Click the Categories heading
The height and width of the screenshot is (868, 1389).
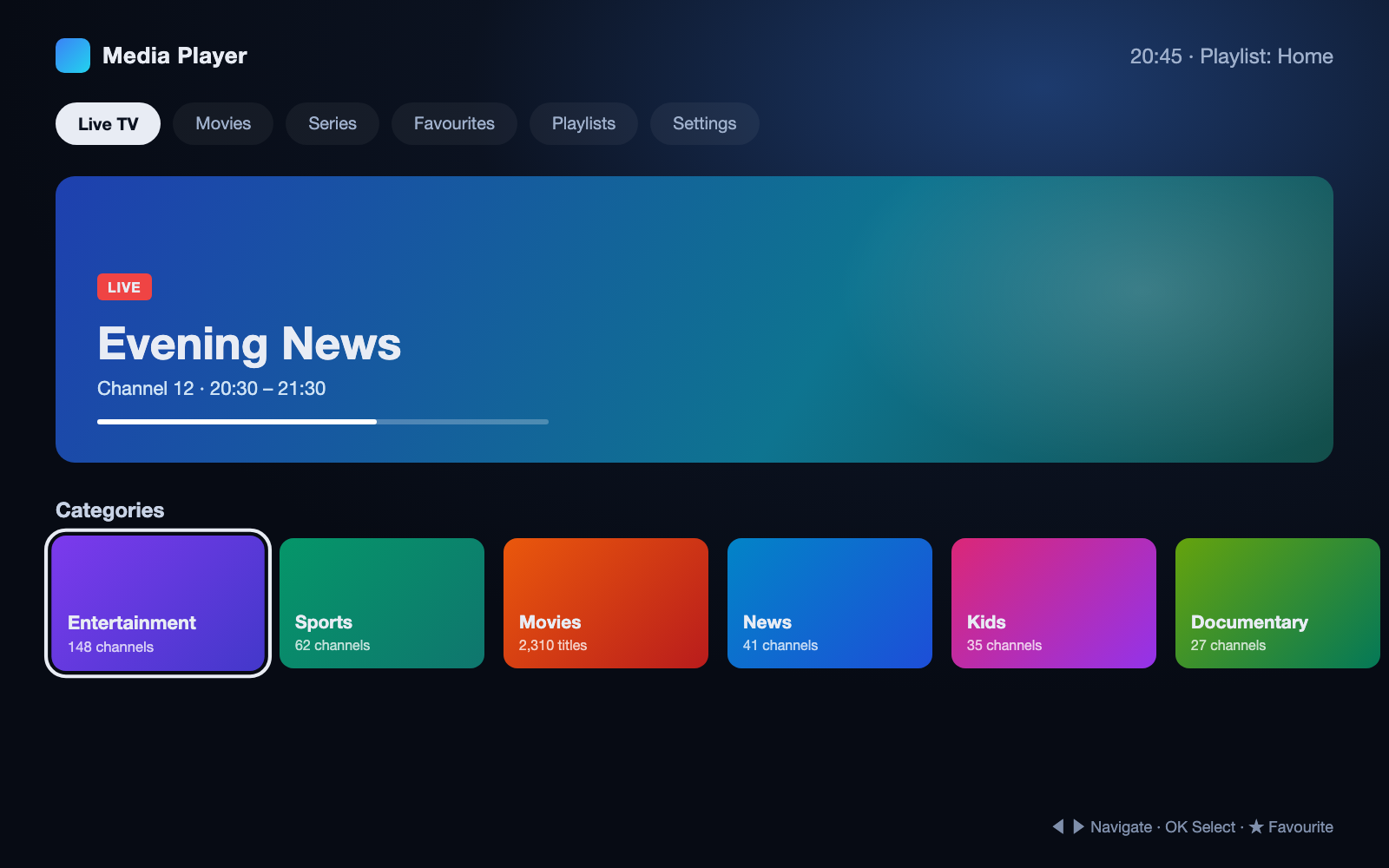coord(110,510)
